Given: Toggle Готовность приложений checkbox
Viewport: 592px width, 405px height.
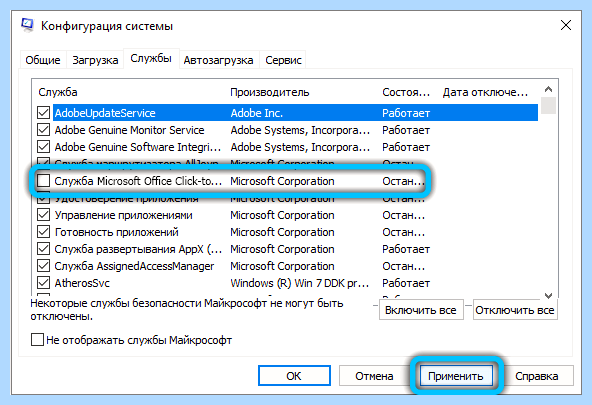Looking at the screenshot, I should pyautogui.click(x=43, y=232).
